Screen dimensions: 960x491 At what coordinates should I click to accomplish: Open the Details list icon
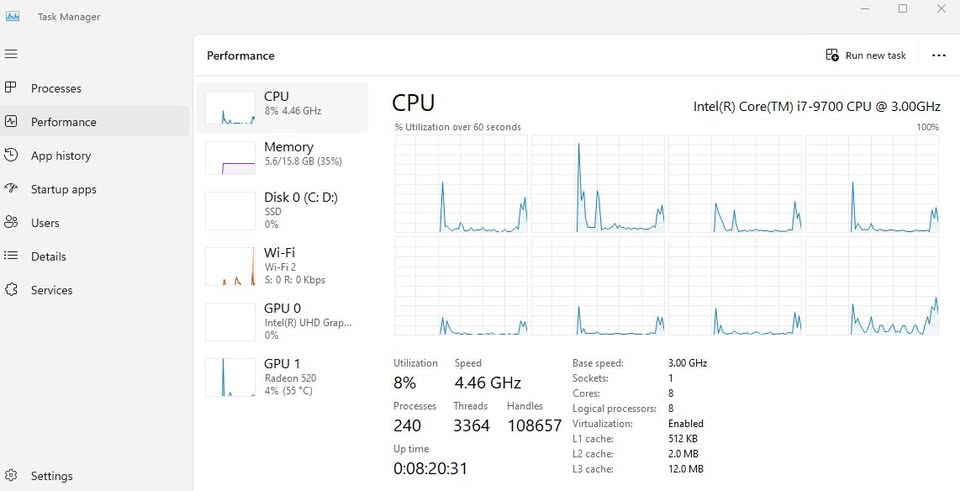tap(10, 256)
